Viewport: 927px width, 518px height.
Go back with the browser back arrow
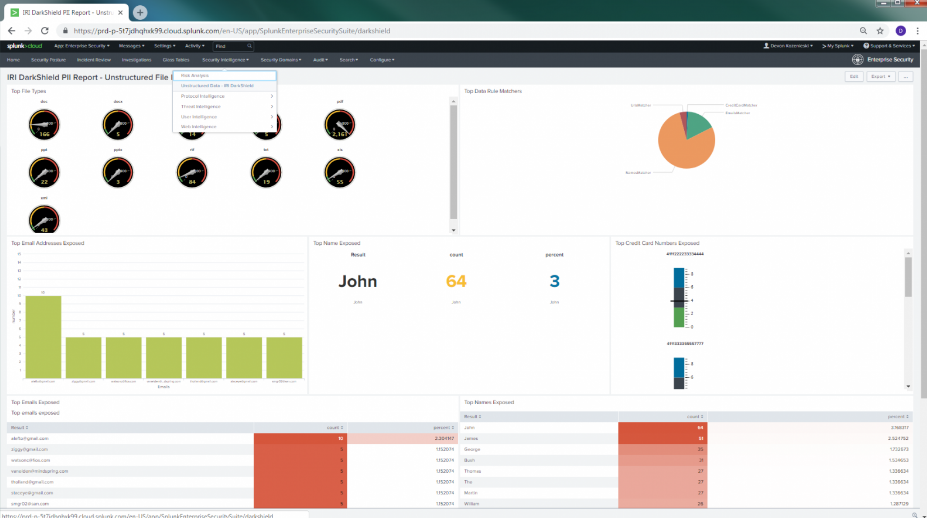(12, 31)
